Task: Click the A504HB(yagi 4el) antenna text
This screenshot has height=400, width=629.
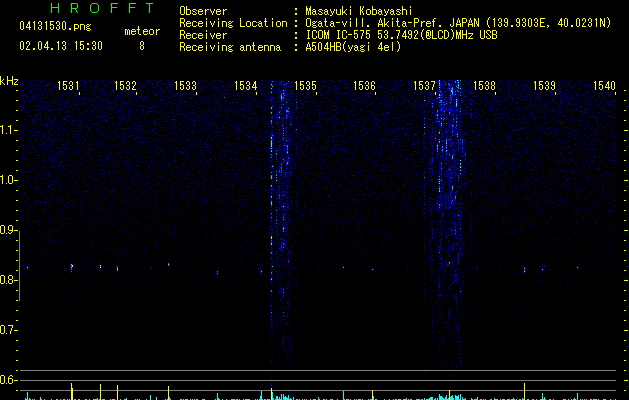Action: (x=353, y=47)
